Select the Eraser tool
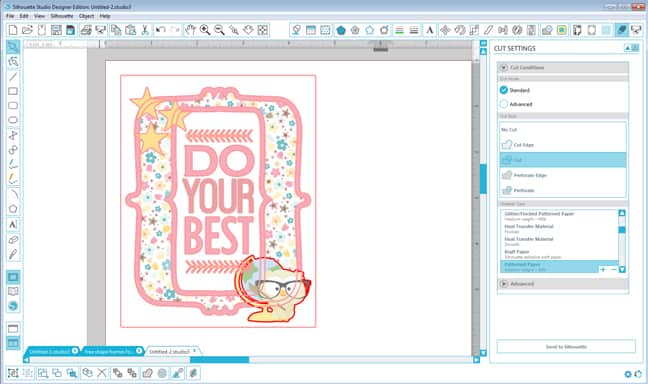Image resolution: width=648 pixels, height=384 pixels. (x=13, y=240)
